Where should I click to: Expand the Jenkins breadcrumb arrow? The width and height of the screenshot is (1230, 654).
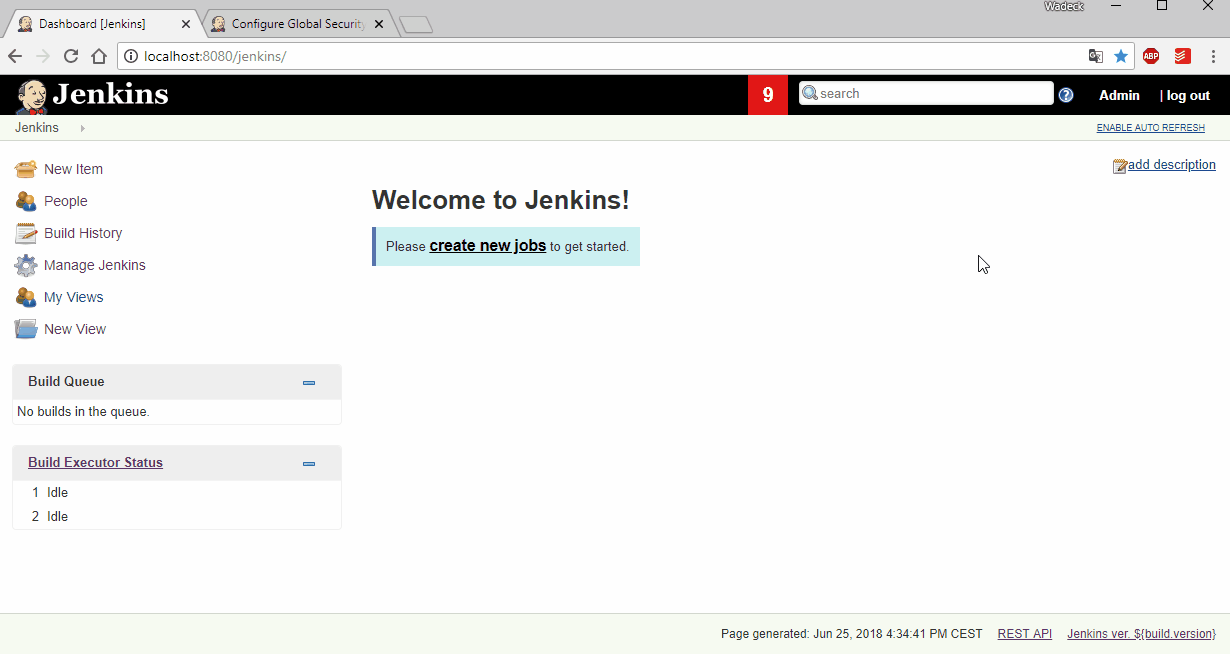coord(82,128)
